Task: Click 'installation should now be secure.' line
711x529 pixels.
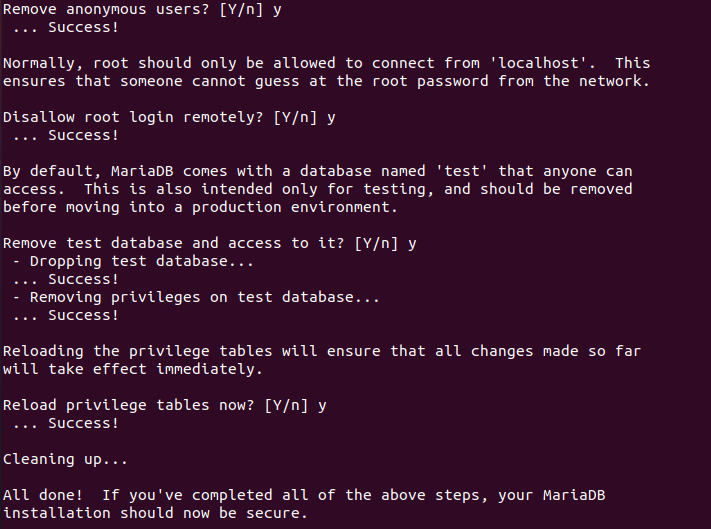Action: tap(155, 513)
